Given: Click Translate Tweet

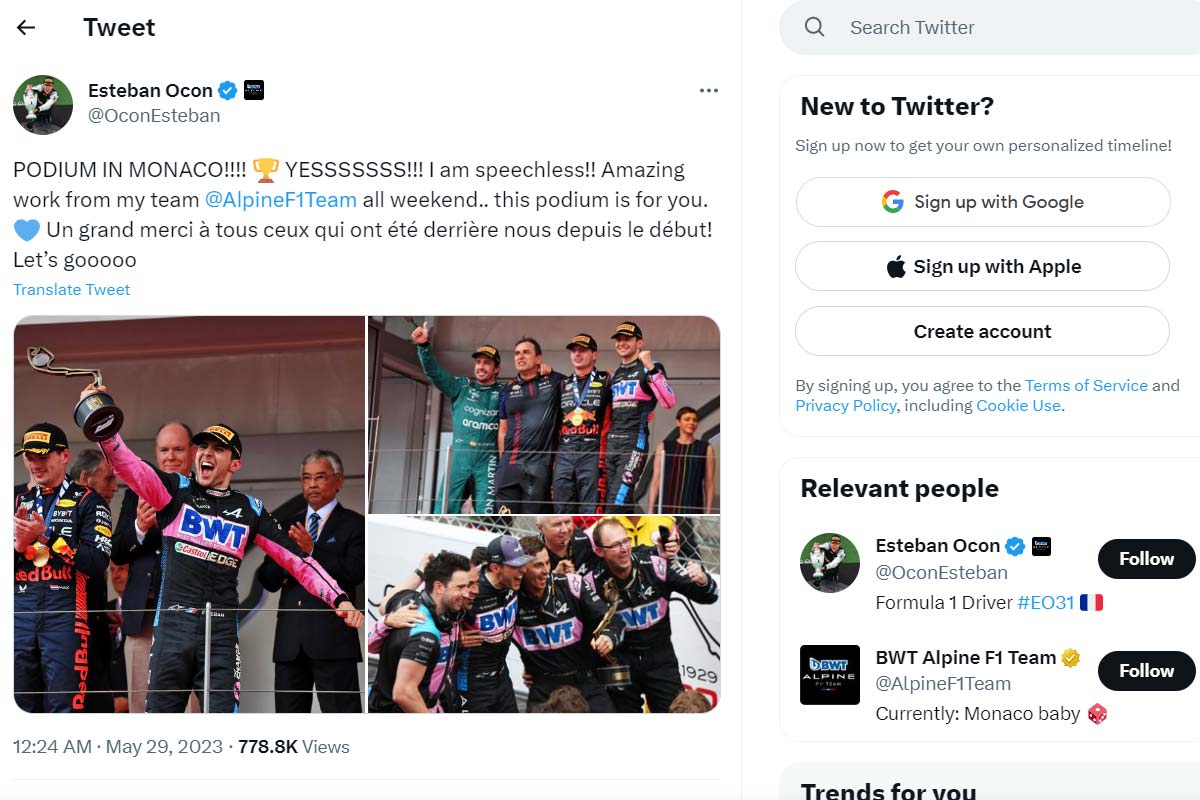Looking at the screenshot, I should [x=72, y=290].
